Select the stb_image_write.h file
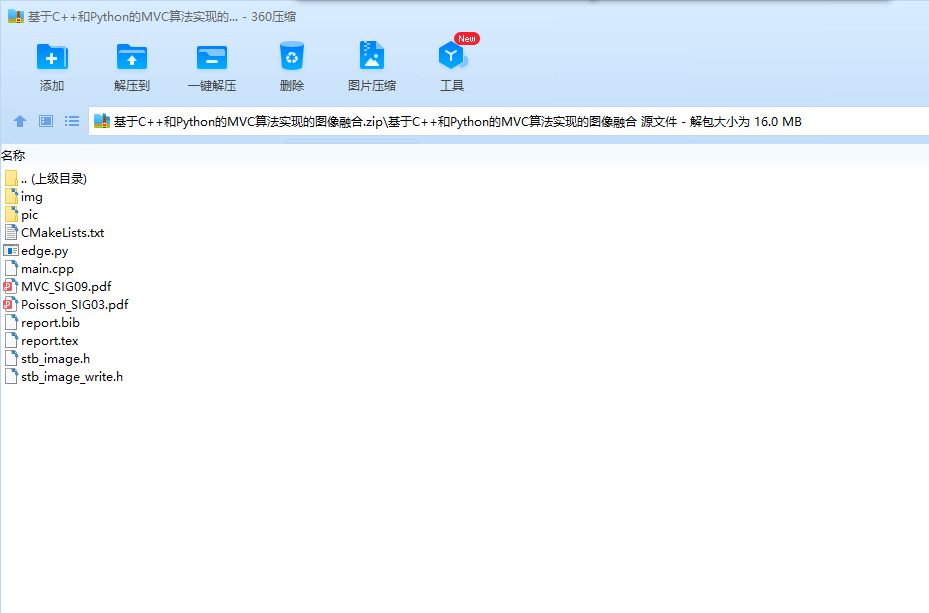Viewport: 929px width, 613px height. pyautogui.click(x=64, y=377)
